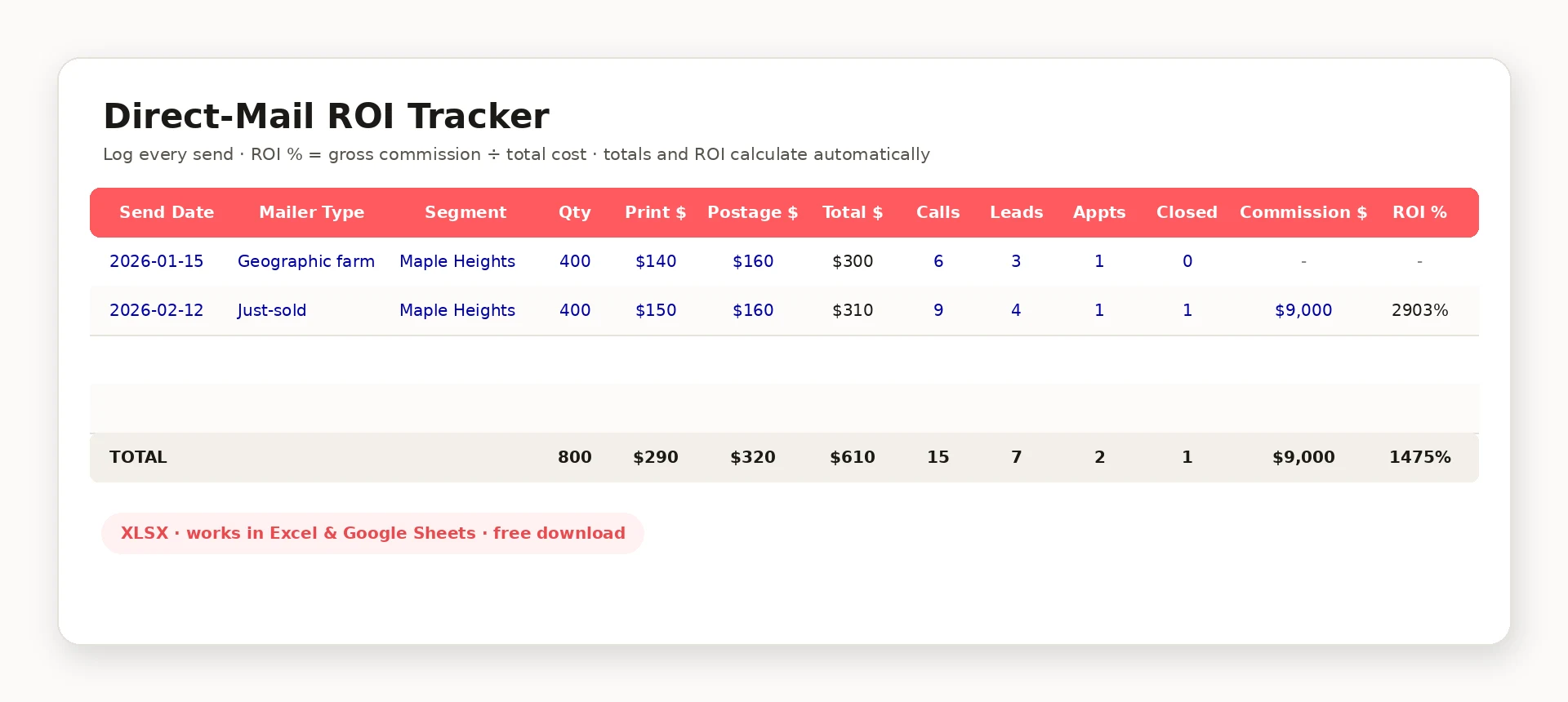Image resolution: width=1568 pixels, height=702 pixels.
Task: Click the Total $ column header
Action: pos(853,212)
